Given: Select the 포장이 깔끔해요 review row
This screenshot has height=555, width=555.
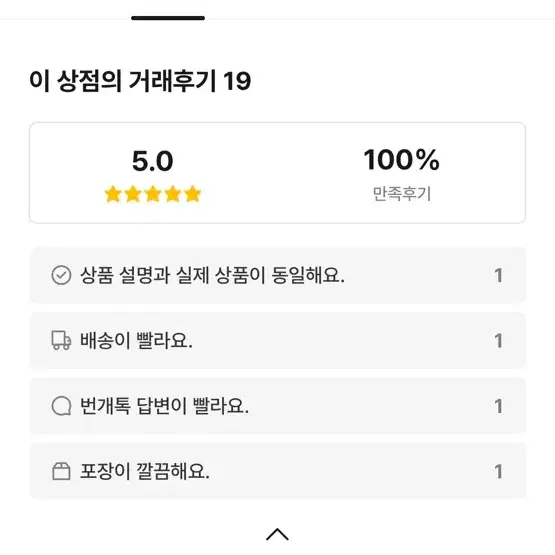Looking at the screenshot, I should click(278, 471).
